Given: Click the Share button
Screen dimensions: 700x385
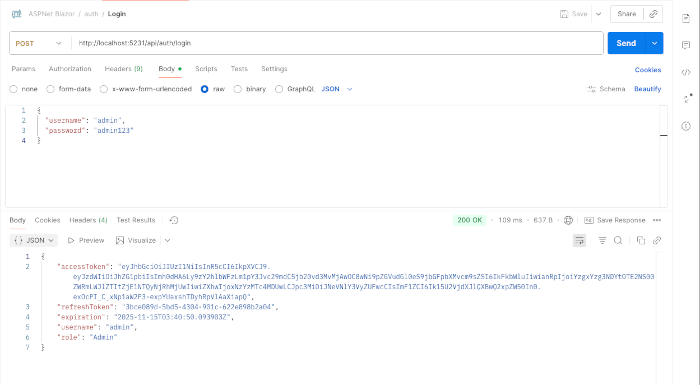Looking at the screenshot, I should click(x=626, y=14).
